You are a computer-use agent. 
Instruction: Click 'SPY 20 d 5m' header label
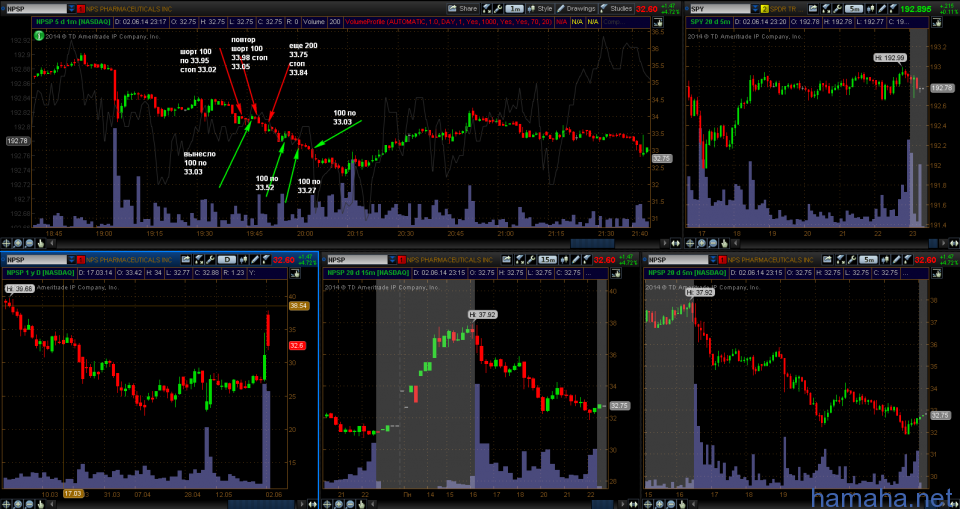click(711, 21)
